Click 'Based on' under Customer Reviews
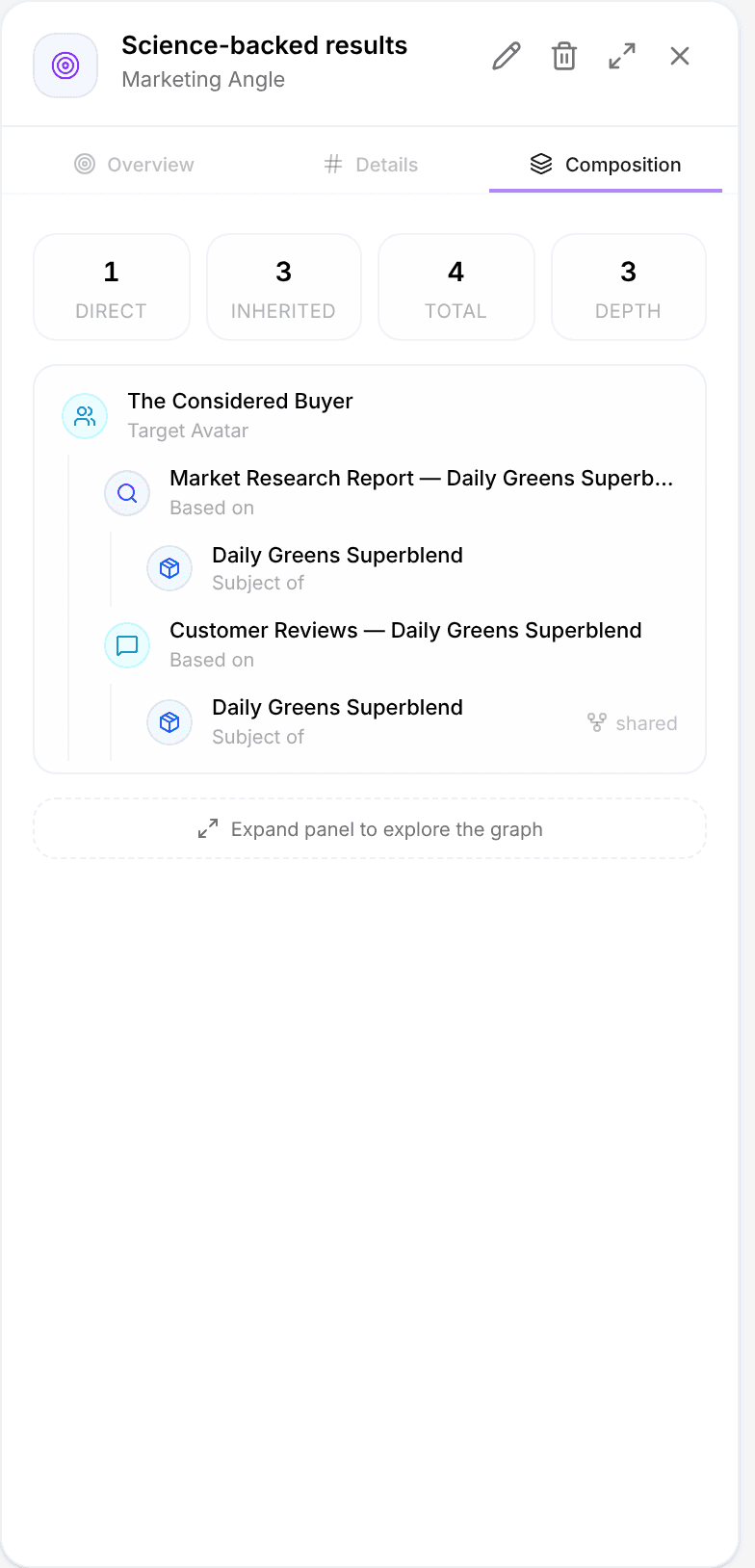 (212, 660)
